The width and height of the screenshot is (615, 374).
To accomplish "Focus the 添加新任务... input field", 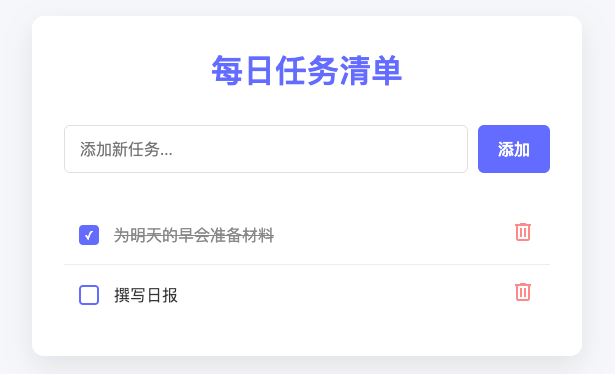I will 266,149.
